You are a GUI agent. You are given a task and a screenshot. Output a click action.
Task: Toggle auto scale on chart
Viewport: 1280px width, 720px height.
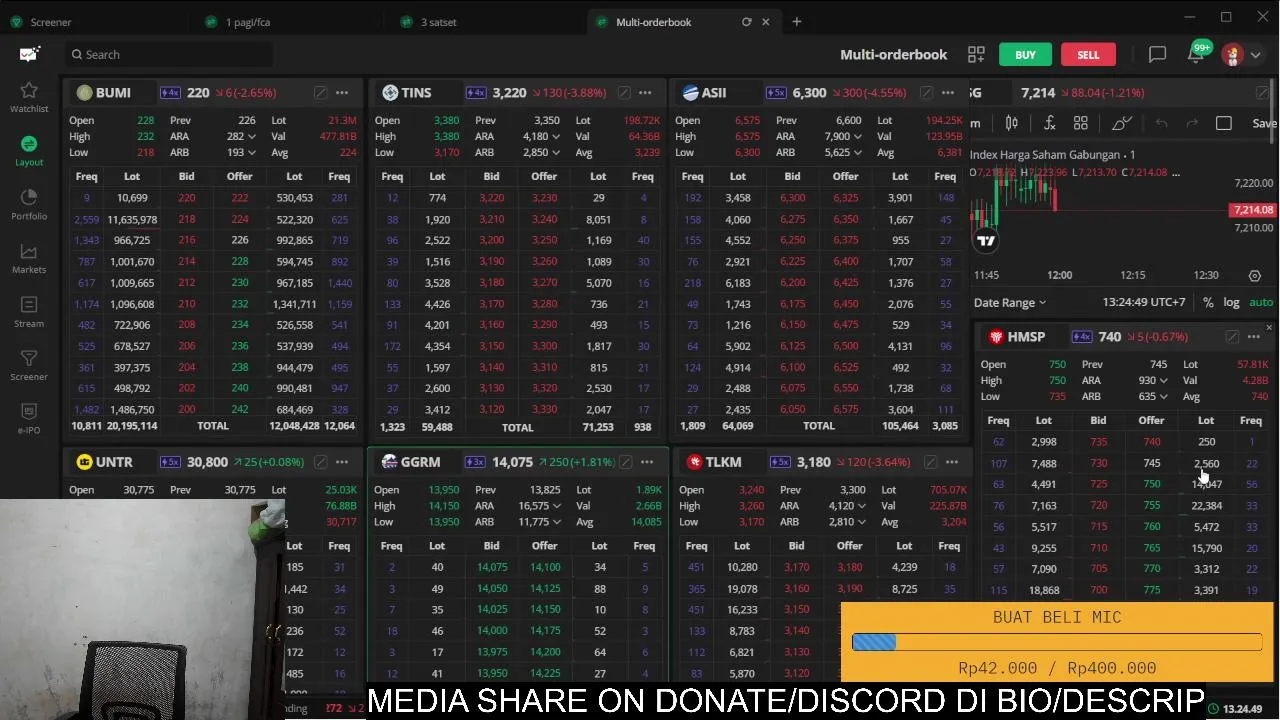(x=1261, y=302)
